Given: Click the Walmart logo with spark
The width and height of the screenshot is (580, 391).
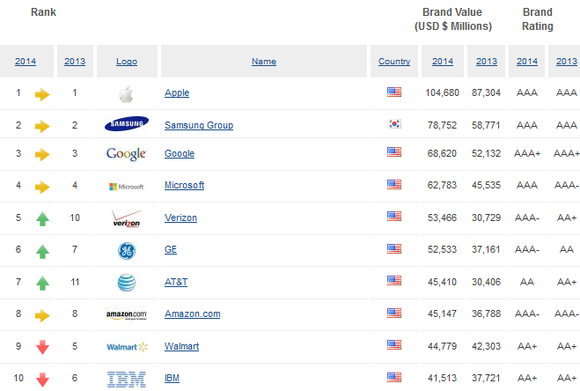Looking at the screenshot, I should coord(127,347).
